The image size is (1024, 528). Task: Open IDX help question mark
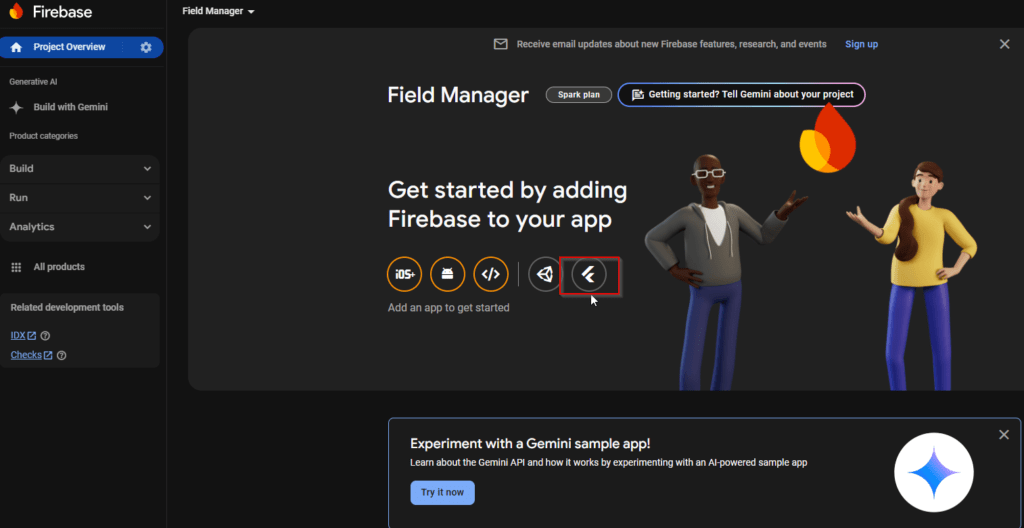pos(45,336)
